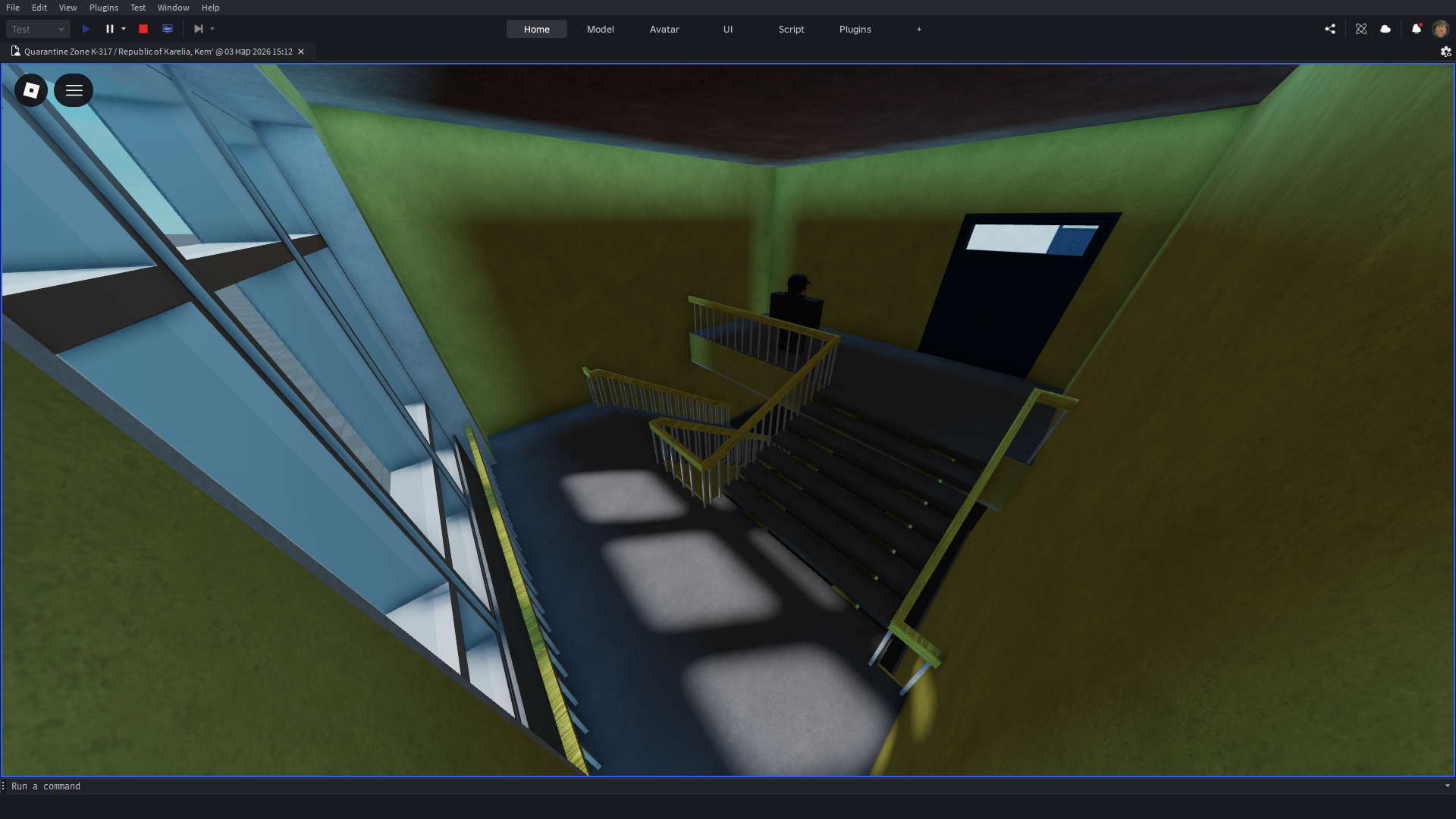Open the Plugins menu in menu bar

pos(104,8)
